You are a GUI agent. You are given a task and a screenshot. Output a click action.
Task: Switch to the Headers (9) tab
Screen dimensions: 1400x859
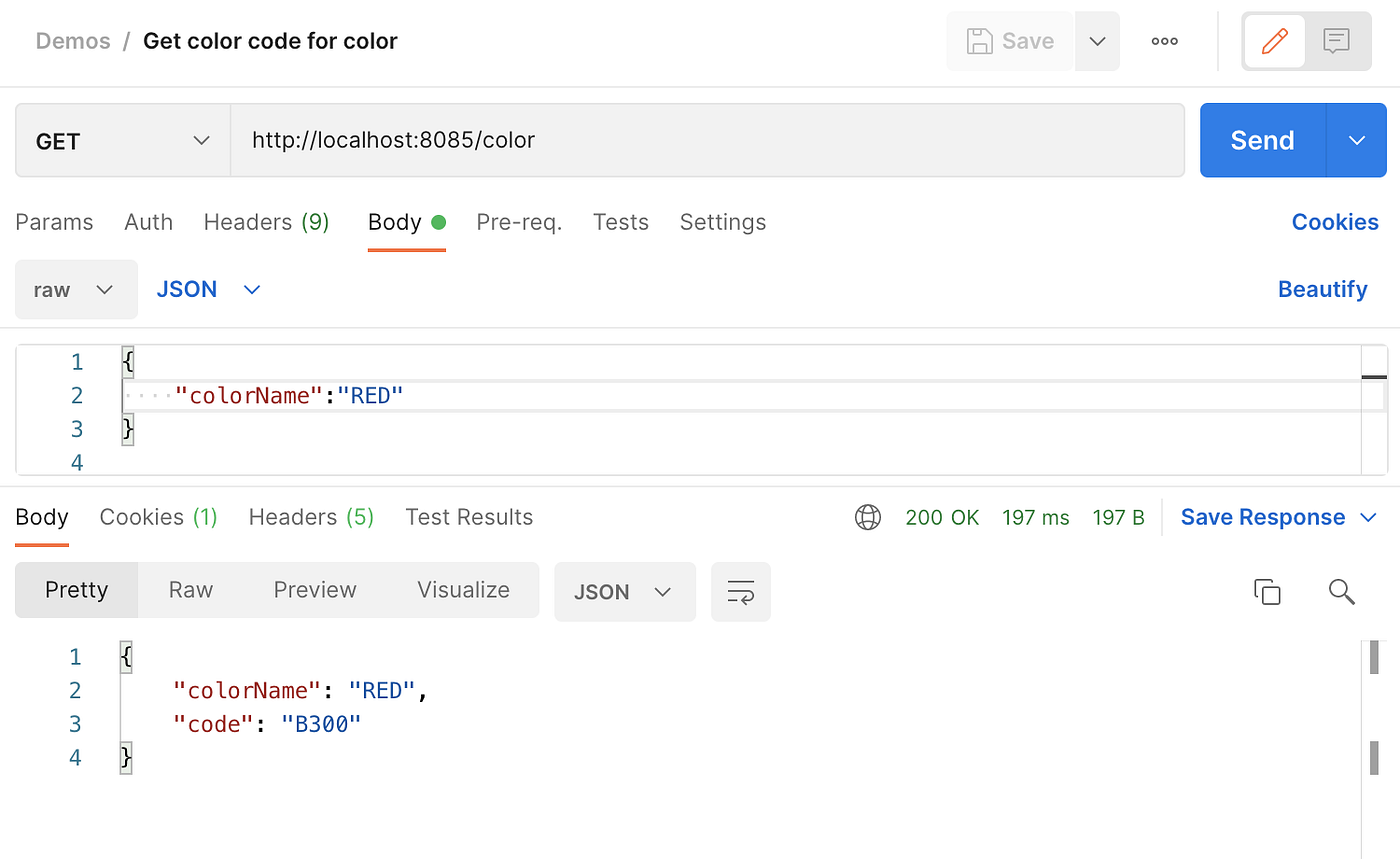tap(266, 222)
